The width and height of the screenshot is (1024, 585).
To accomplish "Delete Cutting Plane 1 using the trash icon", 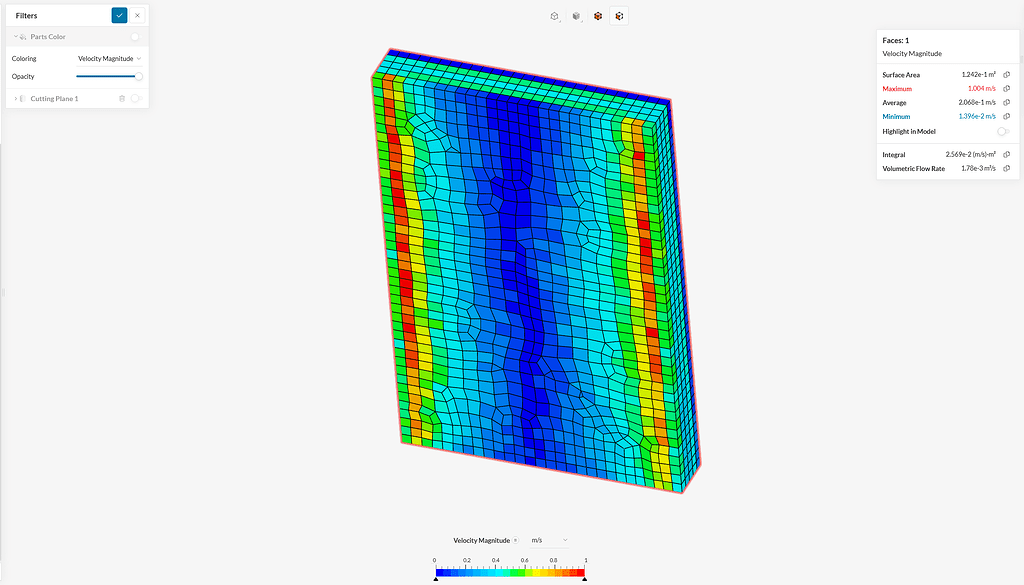I will pyautogui.click(x=122, y=98).
